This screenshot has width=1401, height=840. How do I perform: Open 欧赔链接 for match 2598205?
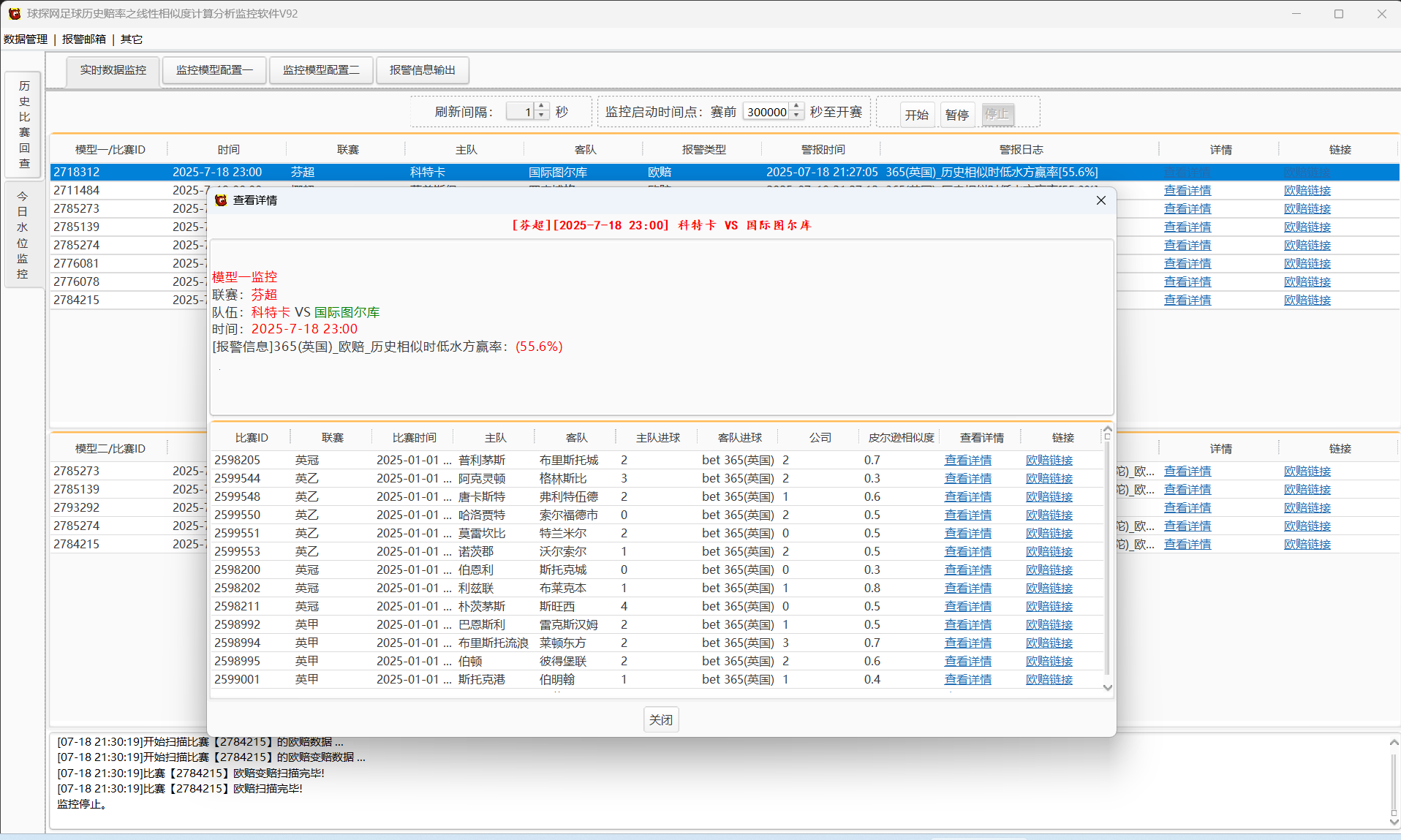click(1049, 461)
